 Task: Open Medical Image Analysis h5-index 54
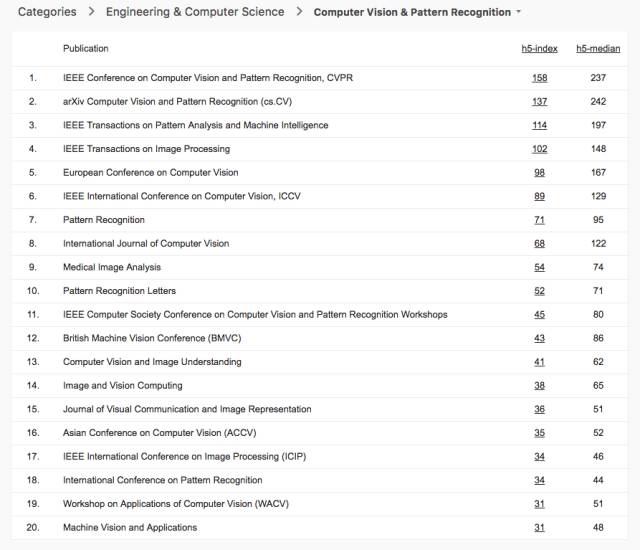539,267
